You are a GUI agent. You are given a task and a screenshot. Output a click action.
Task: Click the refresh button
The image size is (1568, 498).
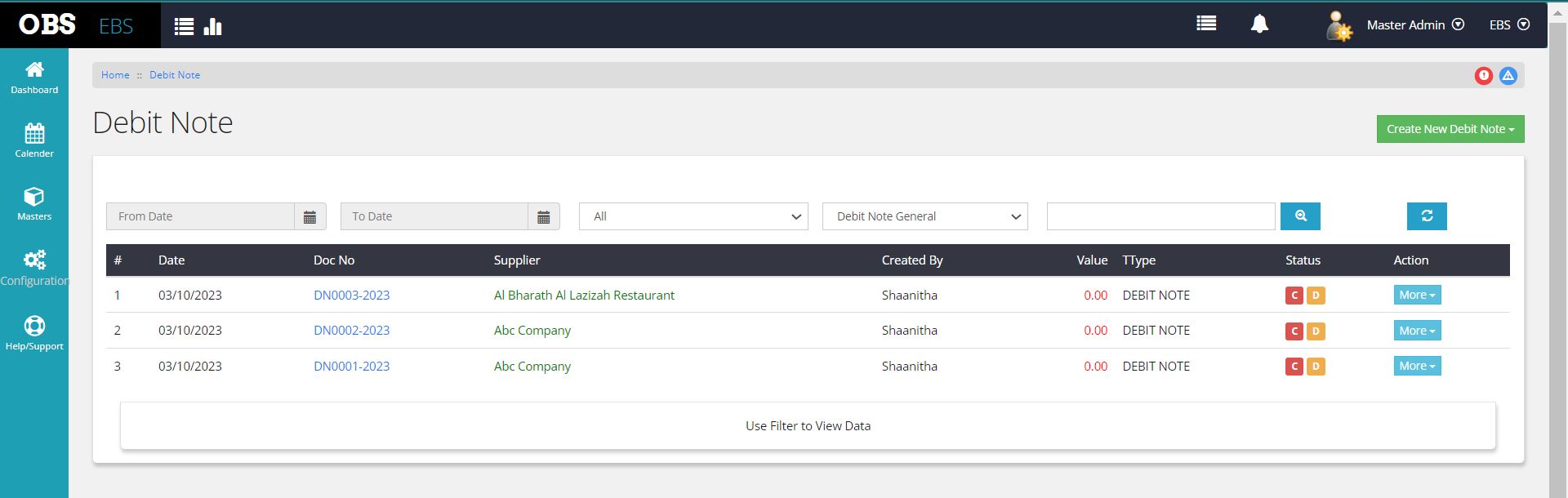(x=1427, y=216)
